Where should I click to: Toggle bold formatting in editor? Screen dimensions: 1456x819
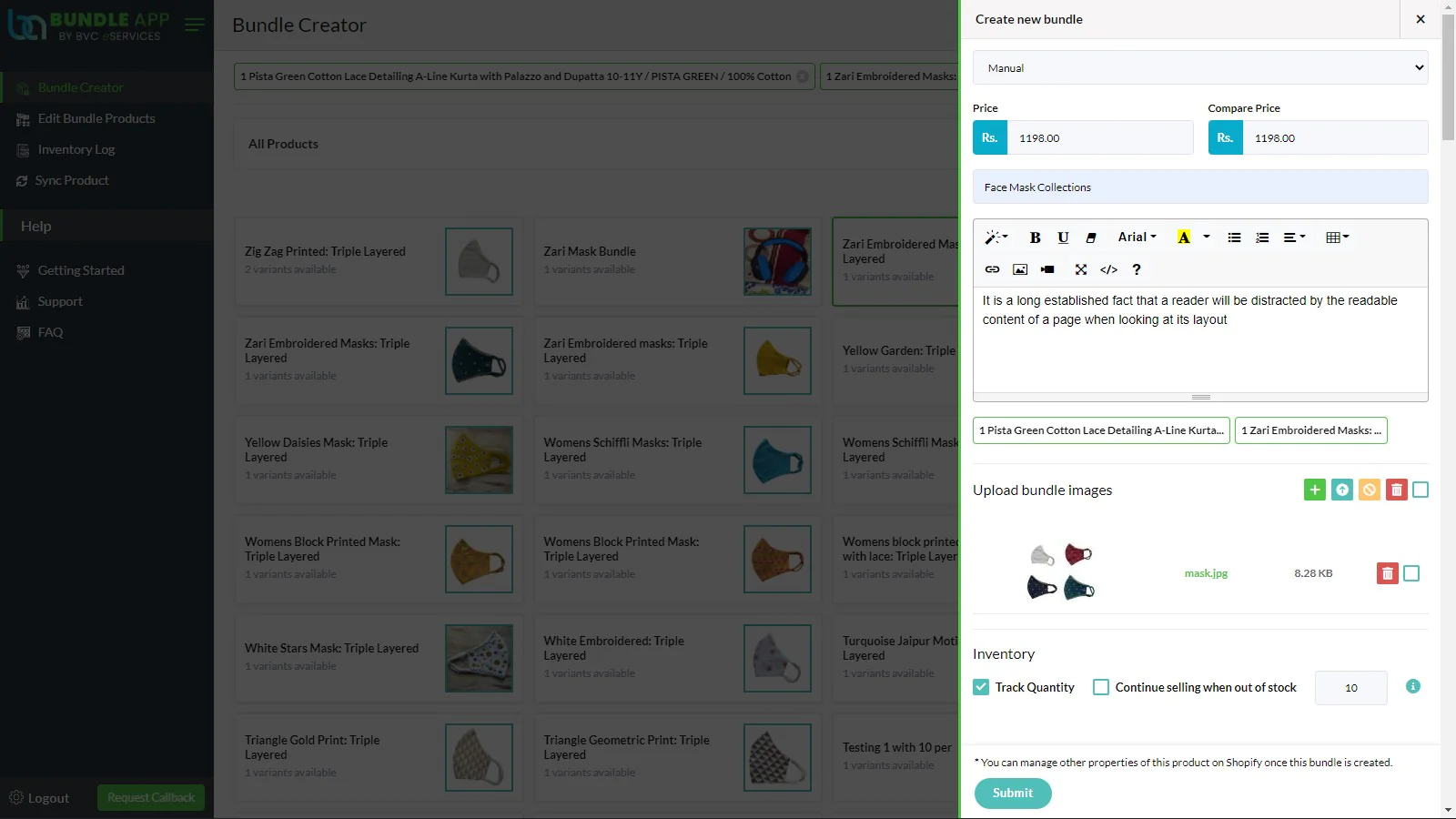(x=1035, y=238)
